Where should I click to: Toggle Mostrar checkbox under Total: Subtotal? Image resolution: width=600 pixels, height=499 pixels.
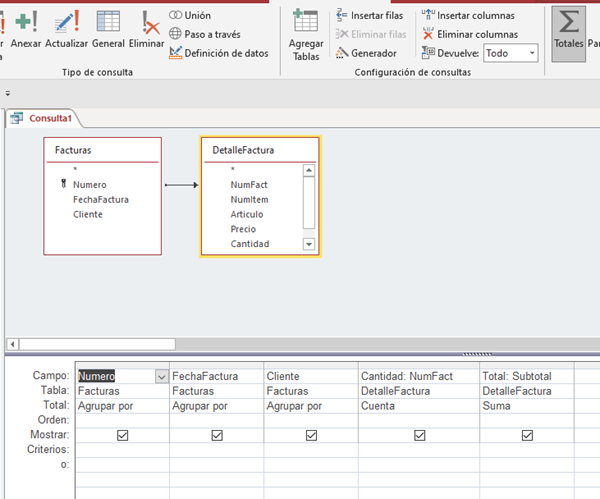[527, 436]
